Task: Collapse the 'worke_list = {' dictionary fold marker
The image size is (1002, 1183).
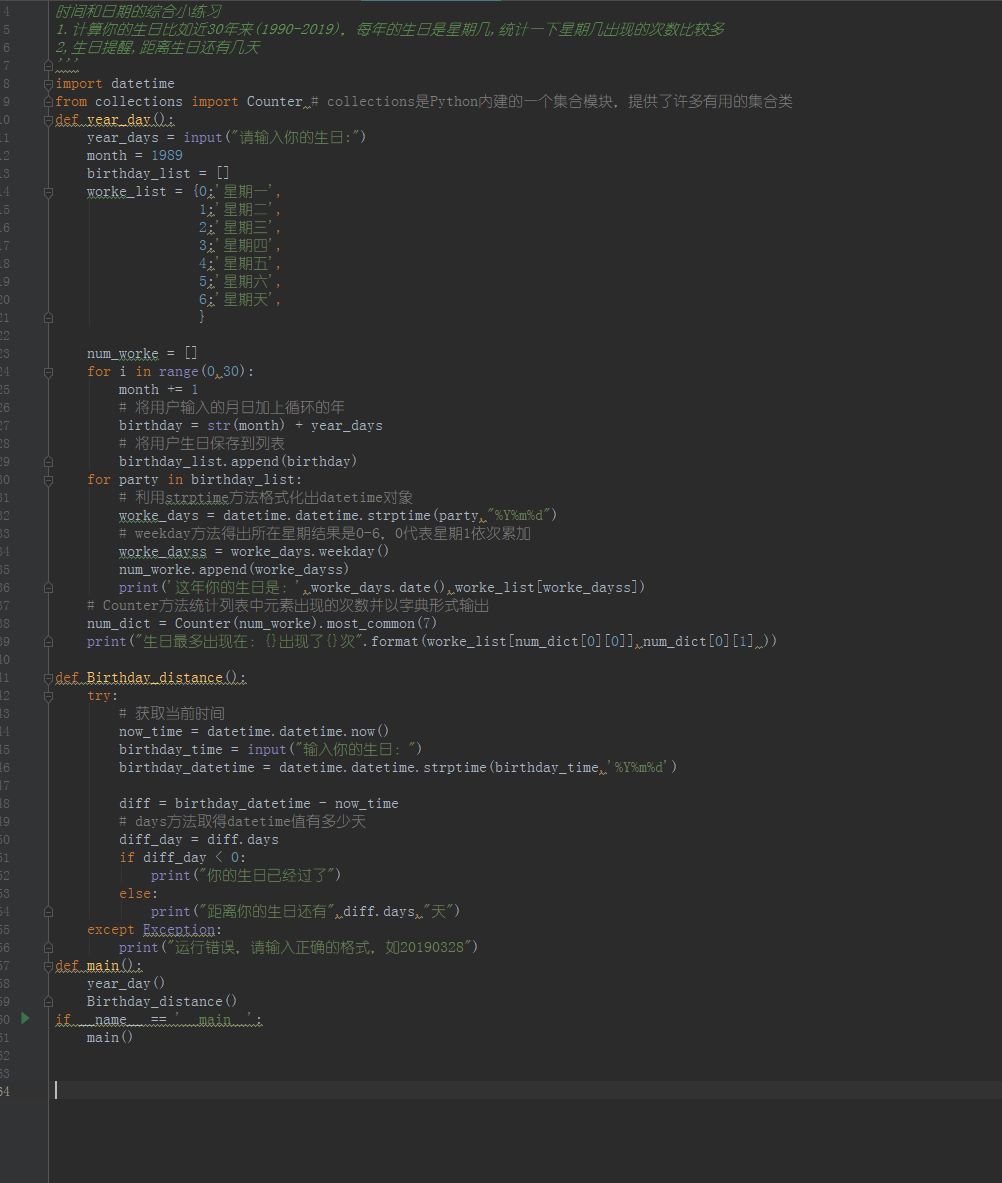Action: (48, 192)
